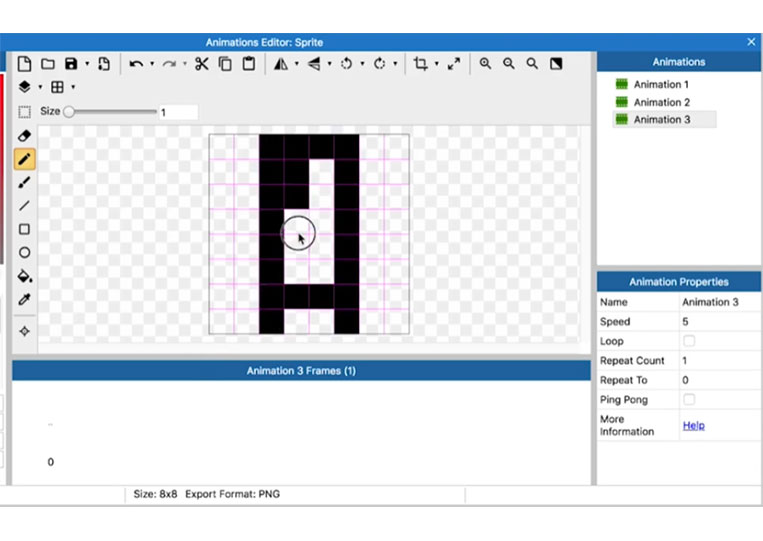Flip the image horizontally
This screenshot has width=763, height=541.
click(281, 64)
